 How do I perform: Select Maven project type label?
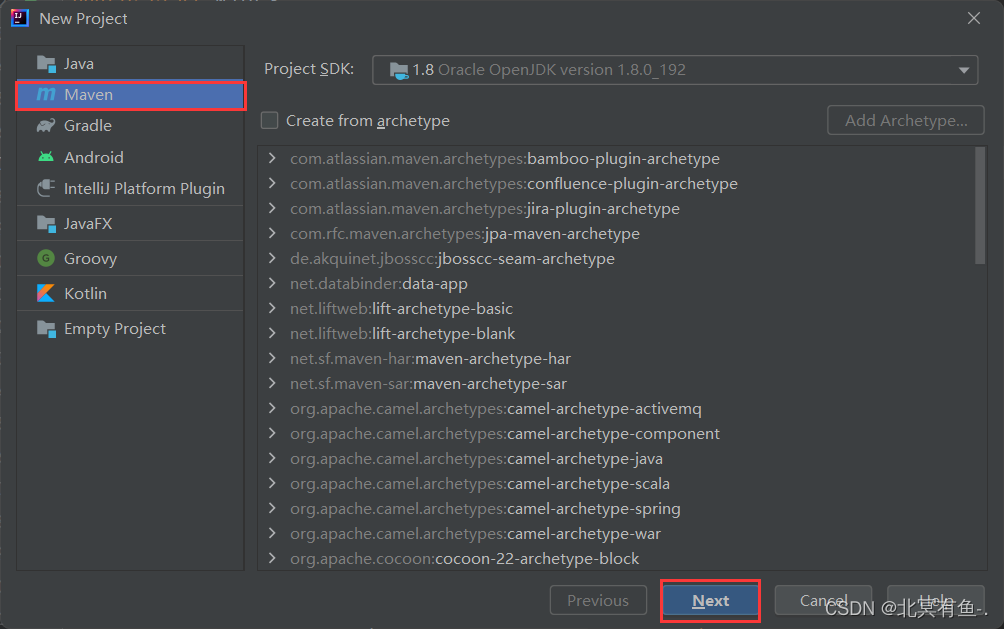pos(88,95)
